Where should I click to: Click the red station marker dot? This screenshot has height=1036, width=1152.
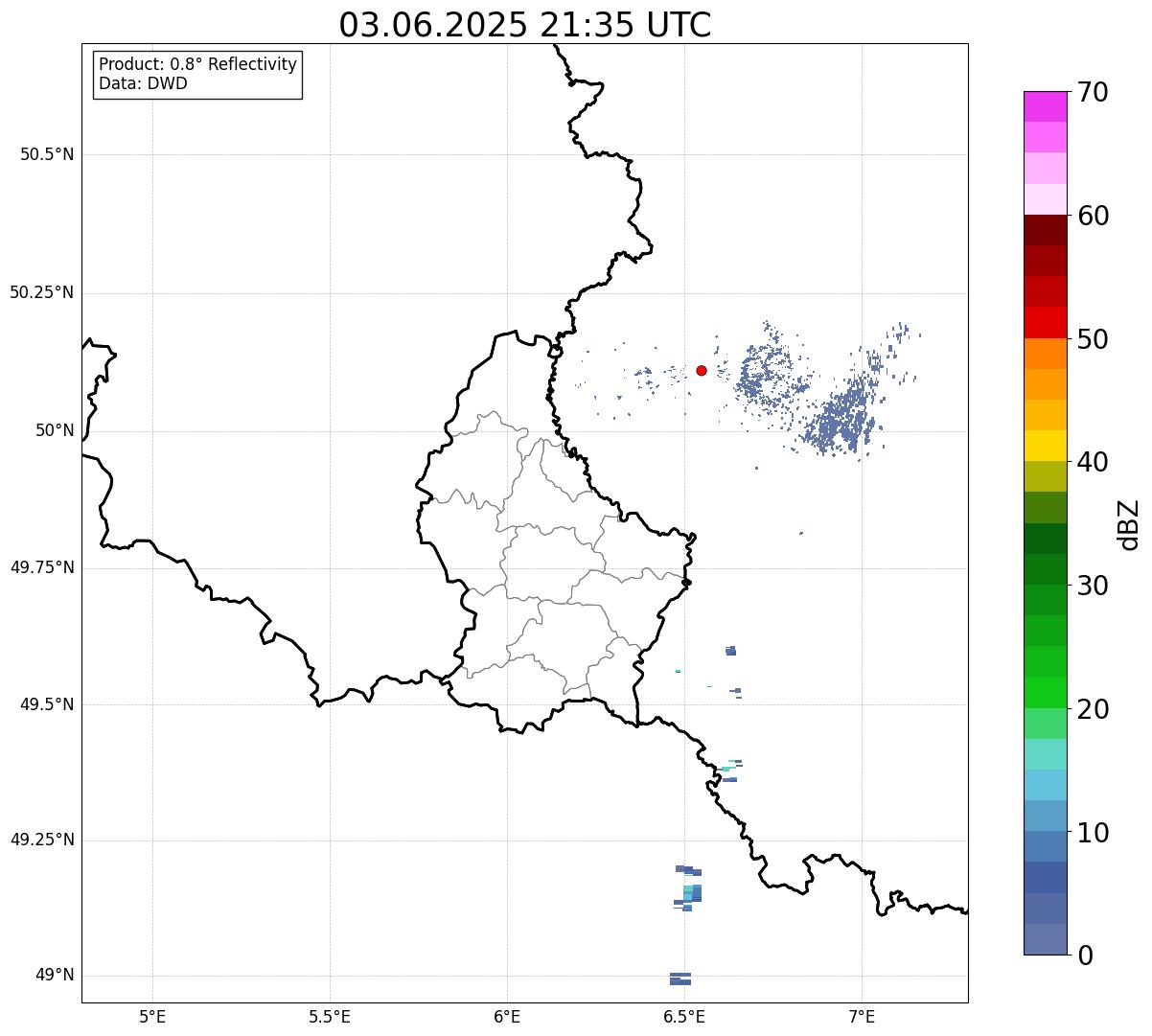(702, 370)
